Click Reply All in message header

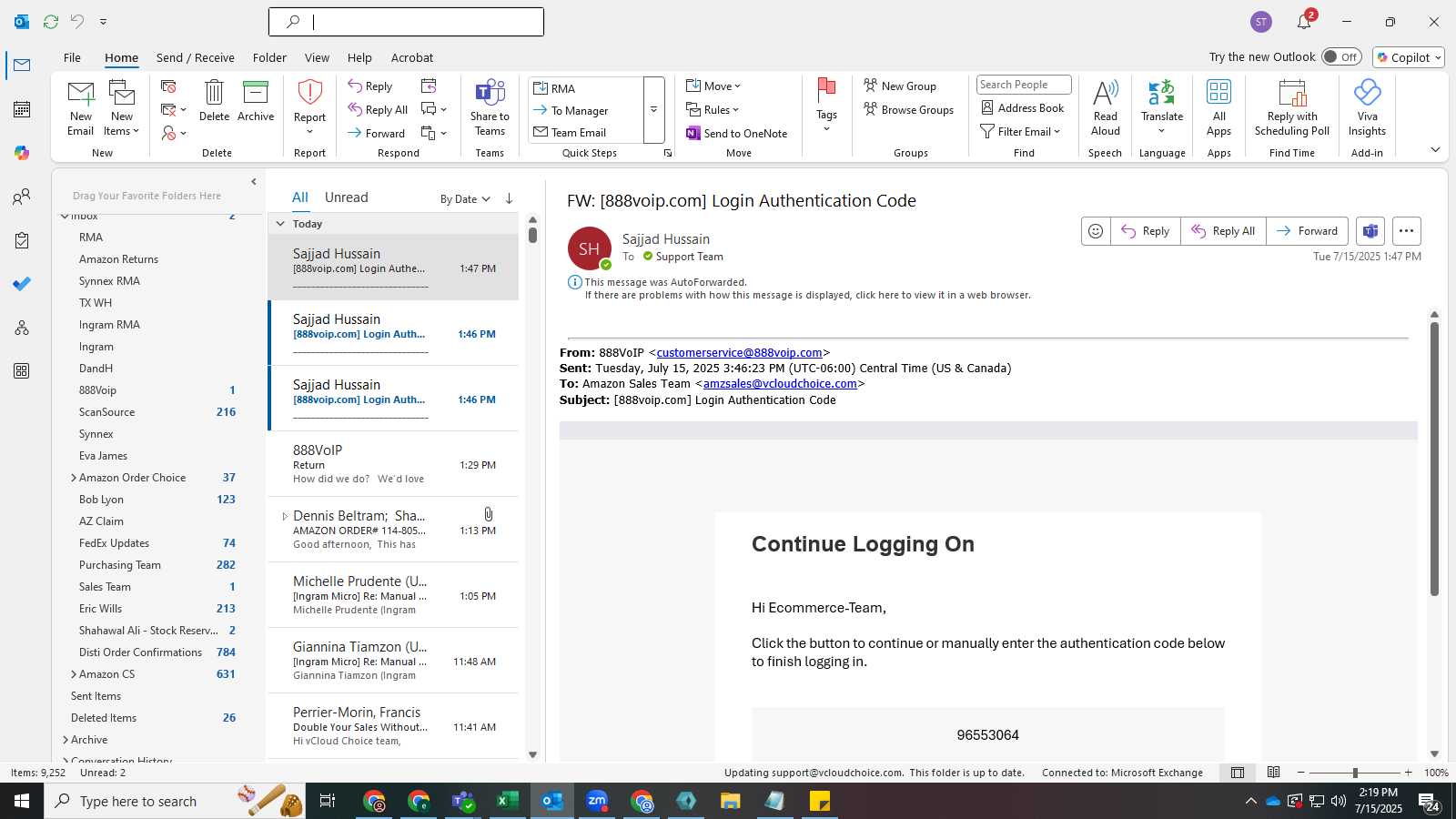click(x=1223, y=231)
